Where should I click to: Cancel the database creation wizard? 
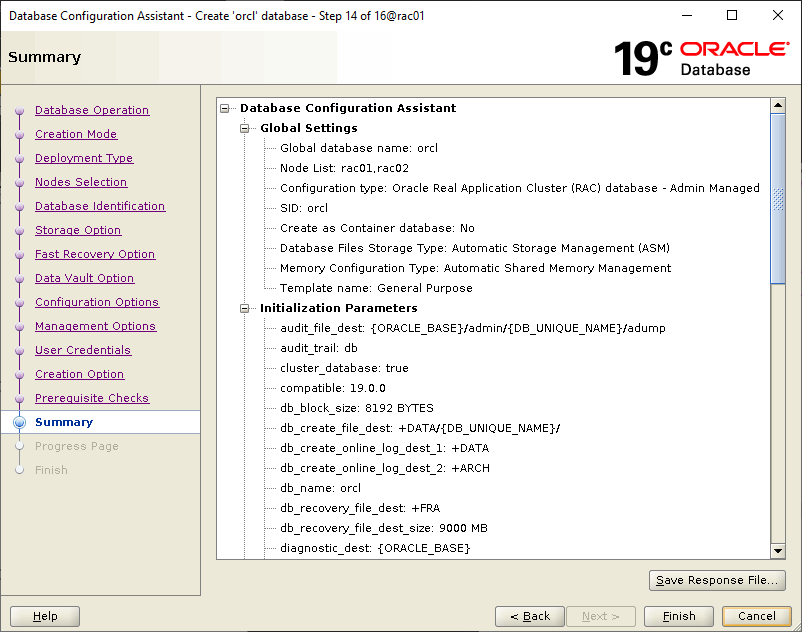[x=757, y=616]
